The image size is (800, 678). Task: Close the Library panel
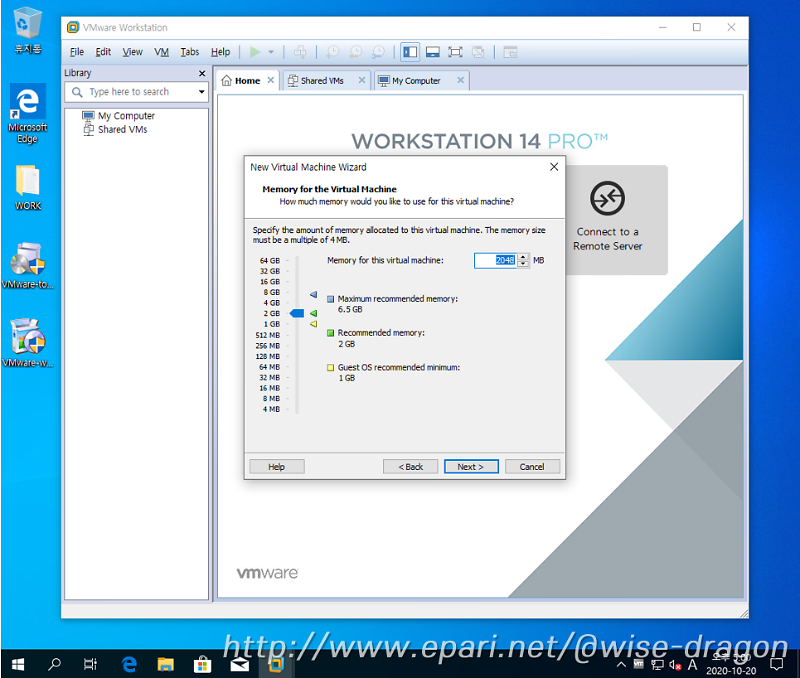coord(202,73)
